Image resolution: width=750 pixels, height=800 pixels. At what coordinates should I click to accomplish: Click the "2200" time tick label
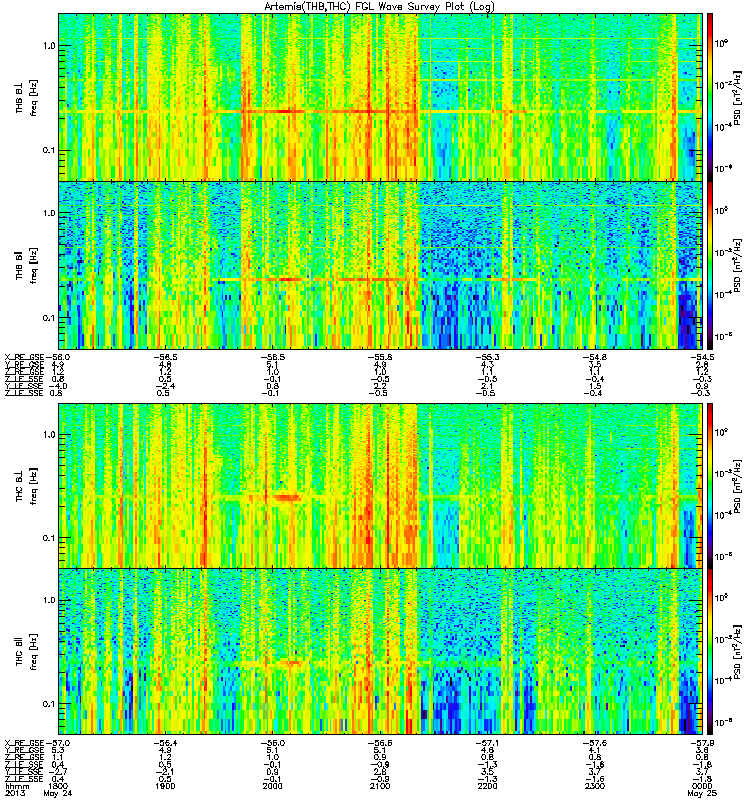pyautogui.click(x=487, y=786)
